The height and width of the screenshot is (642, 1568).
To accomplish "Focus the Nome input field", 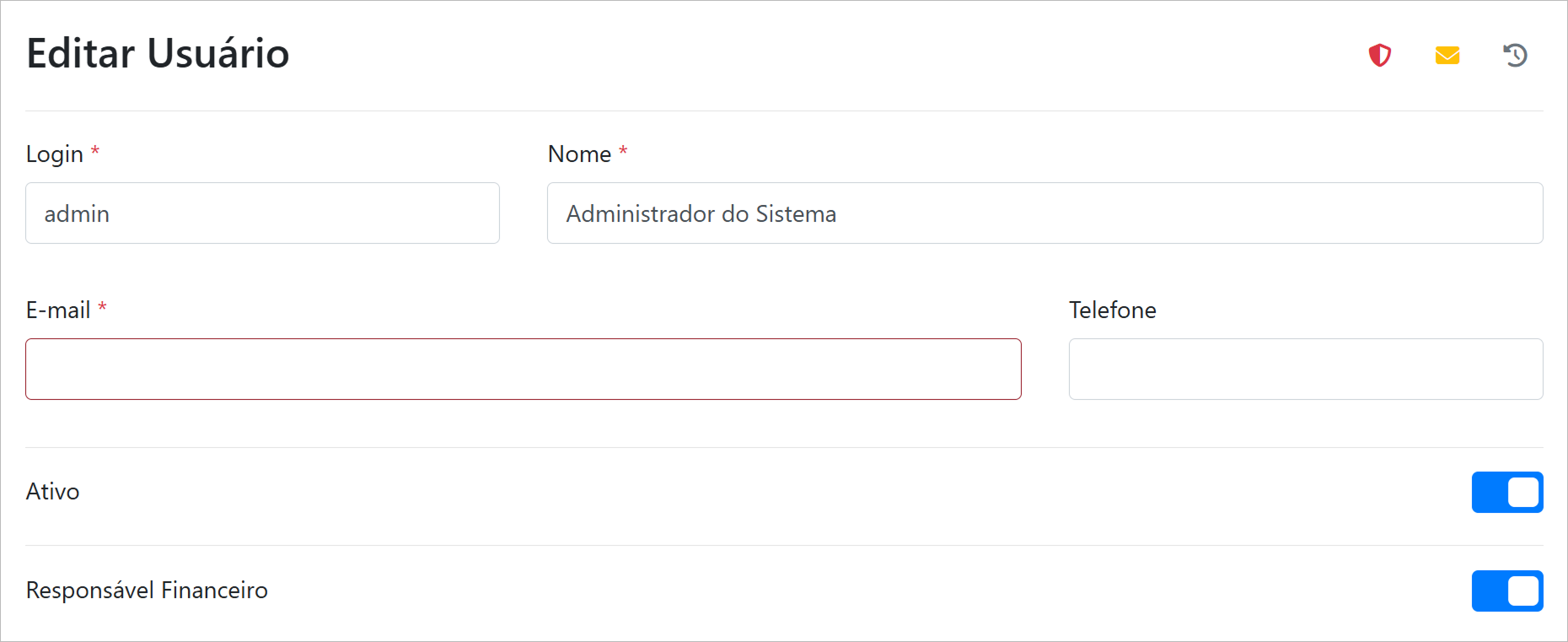I will click(1044, 213).
